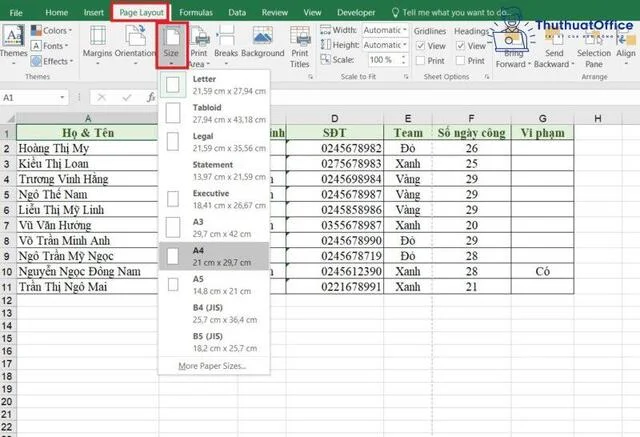The image size is (640, 437).
Task: Click the Cancel X in formula bar
Action: 102,98
